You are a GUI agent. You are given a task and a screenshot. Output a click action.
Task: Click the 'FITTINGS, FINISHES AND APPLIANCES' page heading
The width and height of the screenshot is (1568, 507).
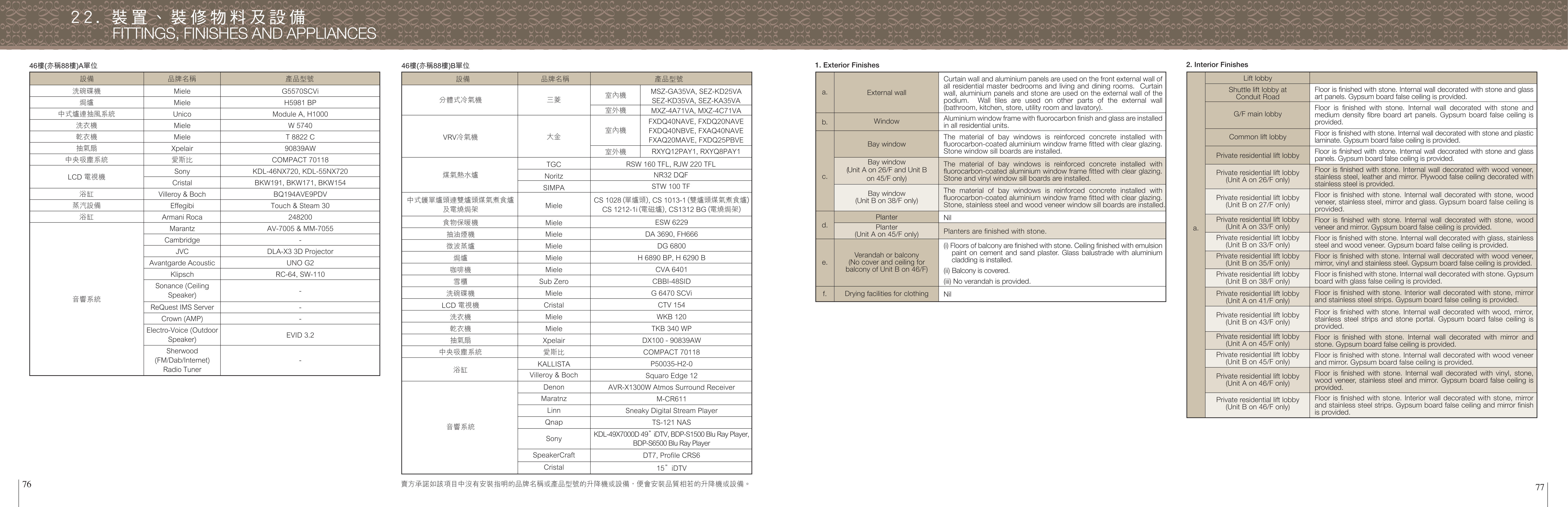tap(244, 33)
